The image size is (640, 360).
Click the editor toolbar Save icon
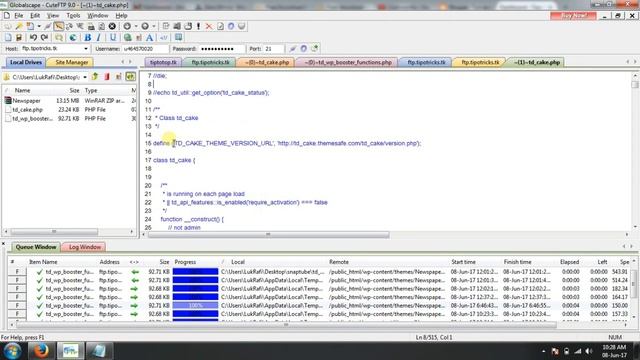click(x=19, y=38)
